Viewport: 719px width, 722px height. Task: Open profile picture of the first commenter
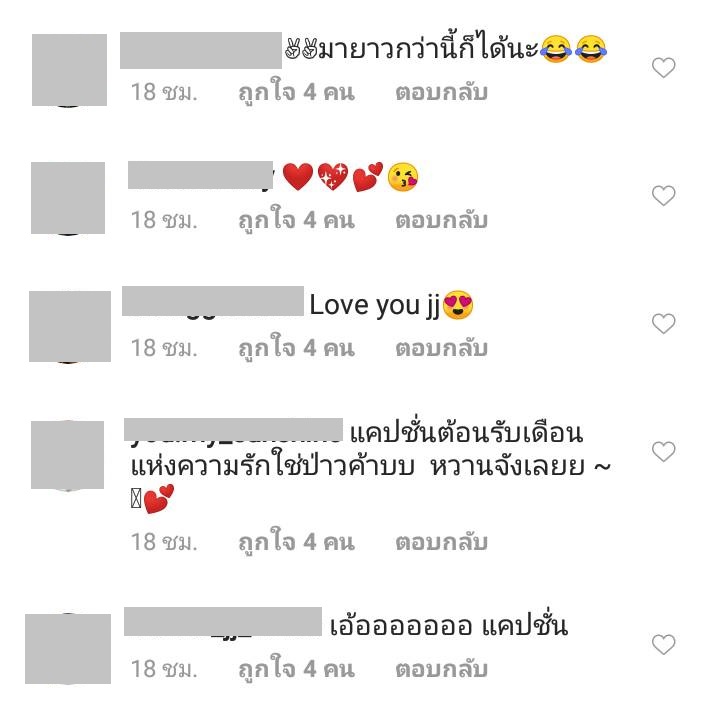click(69, 70)
